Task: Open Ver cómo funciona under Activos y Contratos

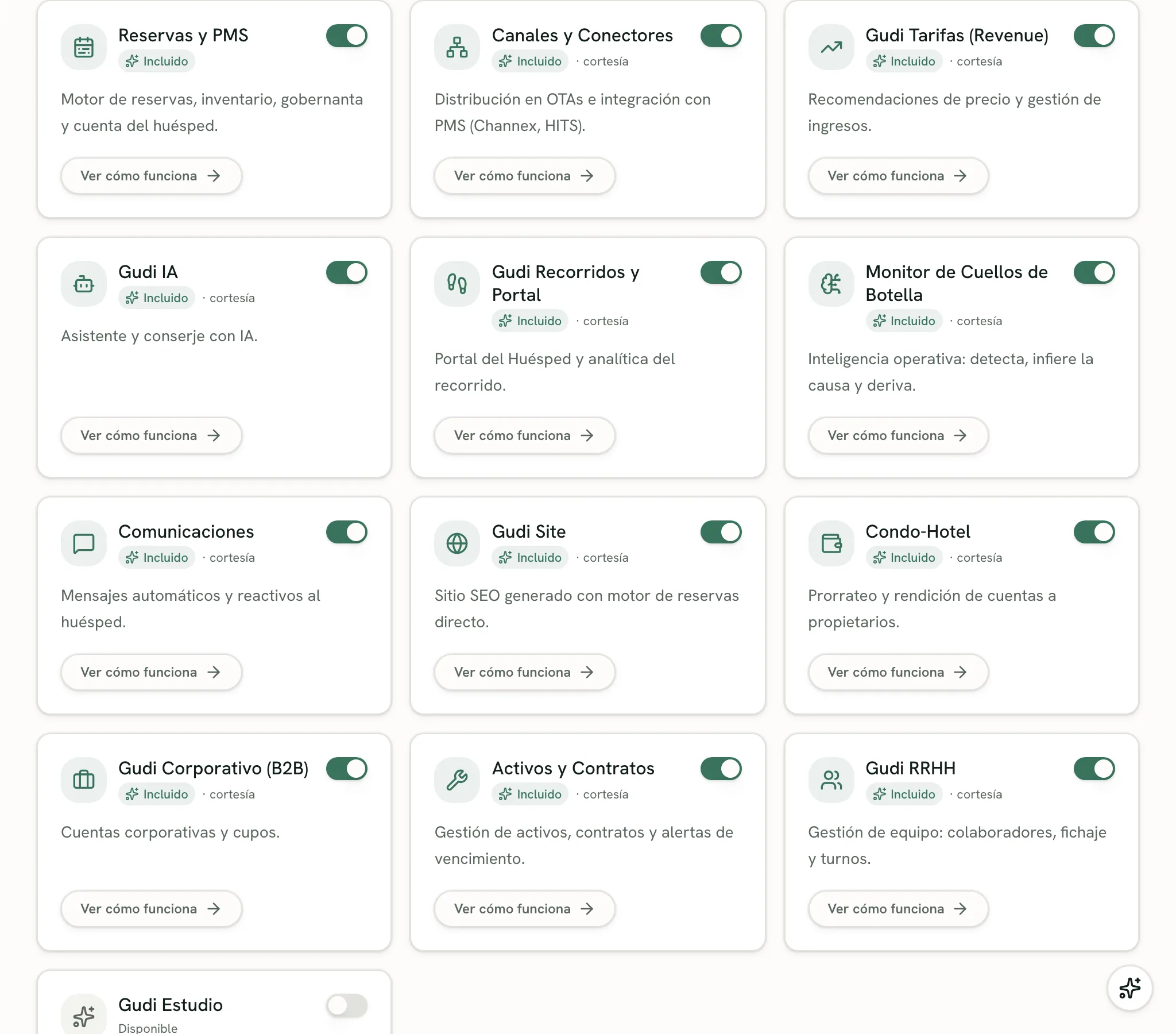Action: click(x=525, y=909)
